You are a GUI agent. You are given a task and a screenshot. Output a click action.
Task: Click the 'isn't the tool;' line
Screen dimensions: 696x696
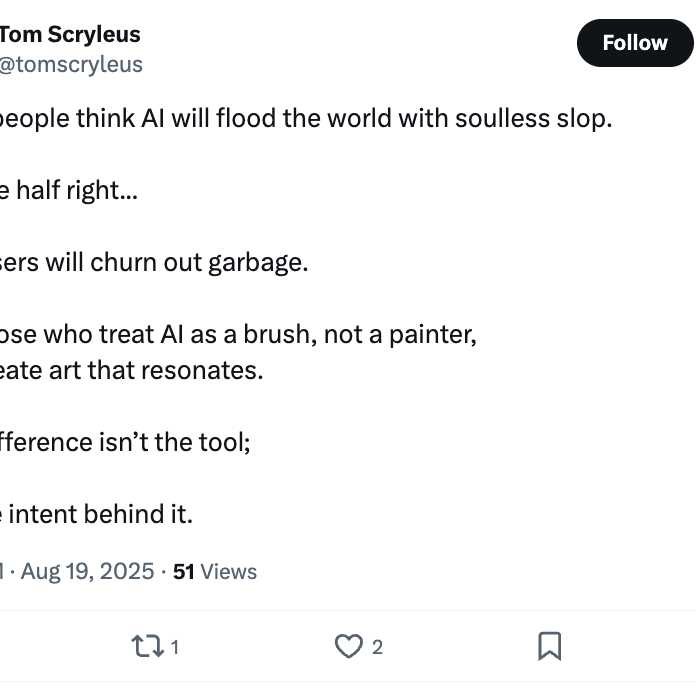pos(125,442)
